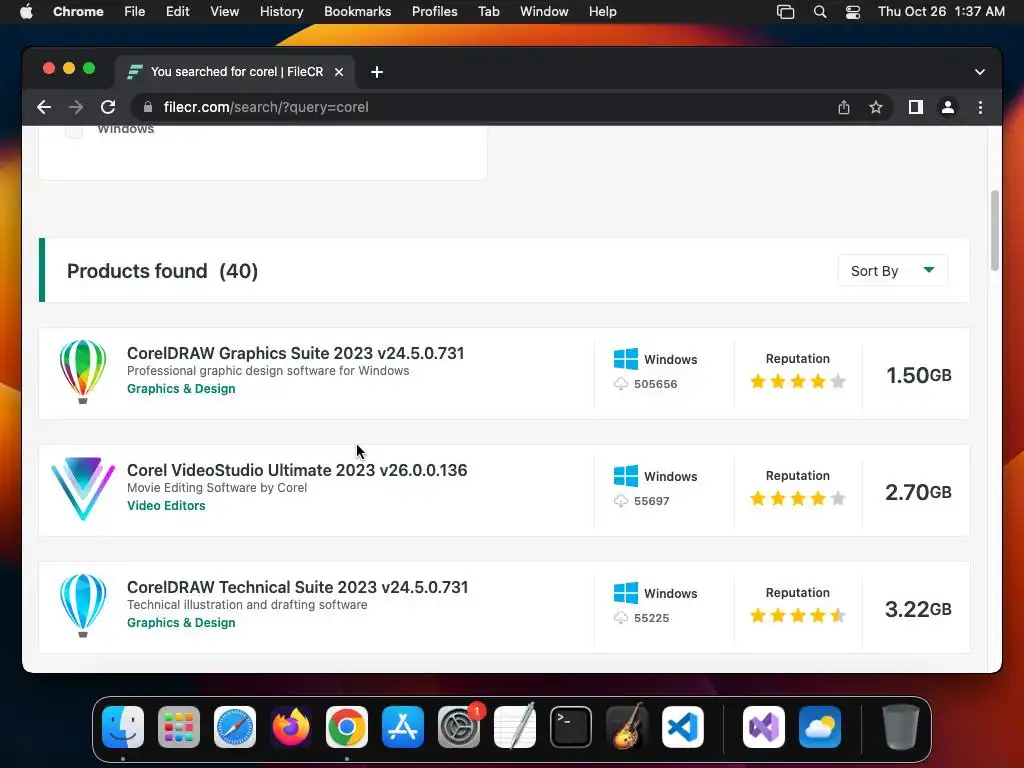Screen dimensions: 1024x768
Task: Open the share icon in address bar
Action: click(x=844, y=107)
